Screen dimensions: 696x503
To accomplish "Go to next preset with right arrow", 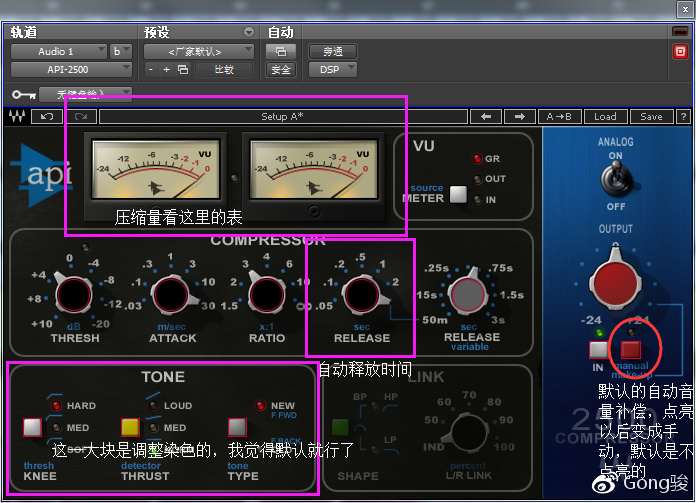I will 519,117.
